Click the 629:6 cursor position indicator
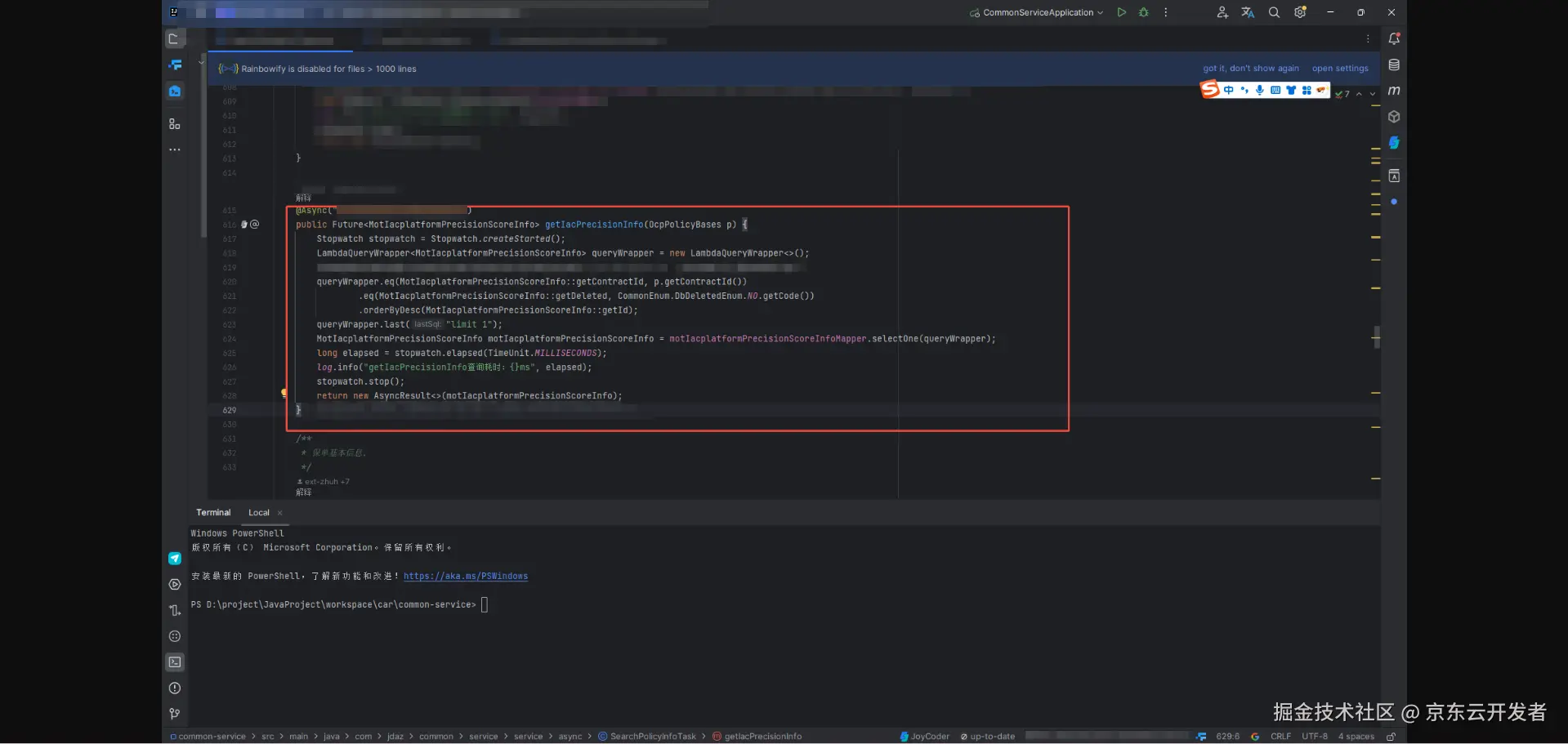Viewport: 1568px width, 744px height. pos(1227,737)
